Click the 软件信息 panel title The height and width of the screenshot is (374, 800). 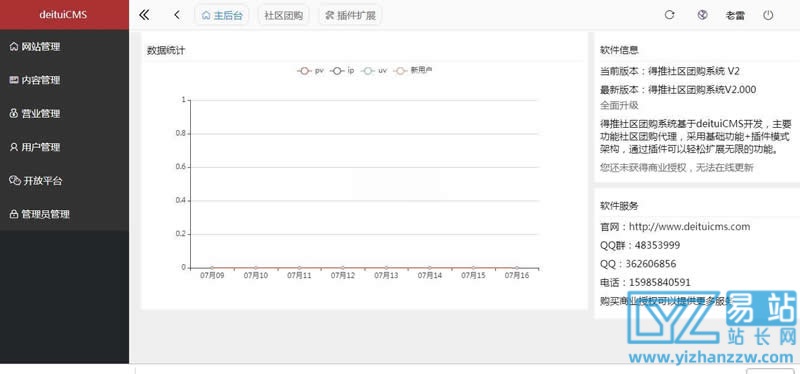pos(619,51)
